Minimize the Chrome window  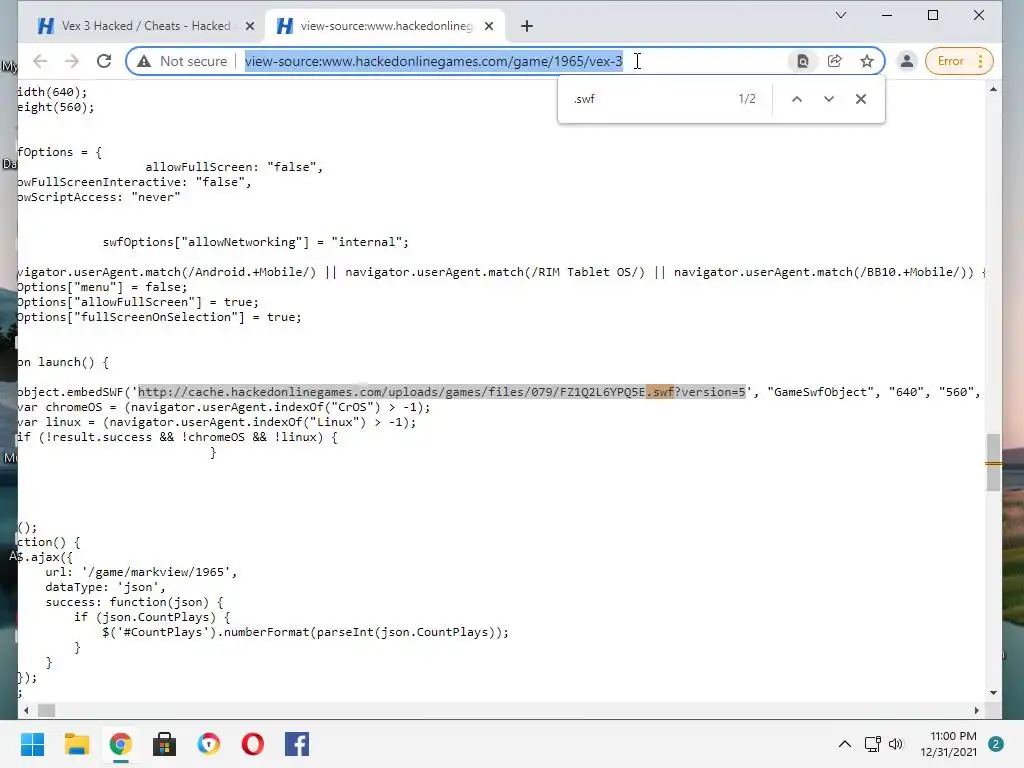(x=887, y=15)
